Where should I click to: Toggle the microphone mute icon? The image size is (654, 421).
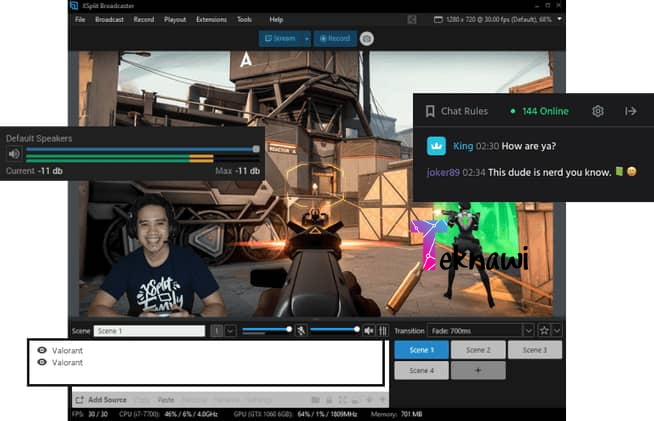[x=301, y=331]
